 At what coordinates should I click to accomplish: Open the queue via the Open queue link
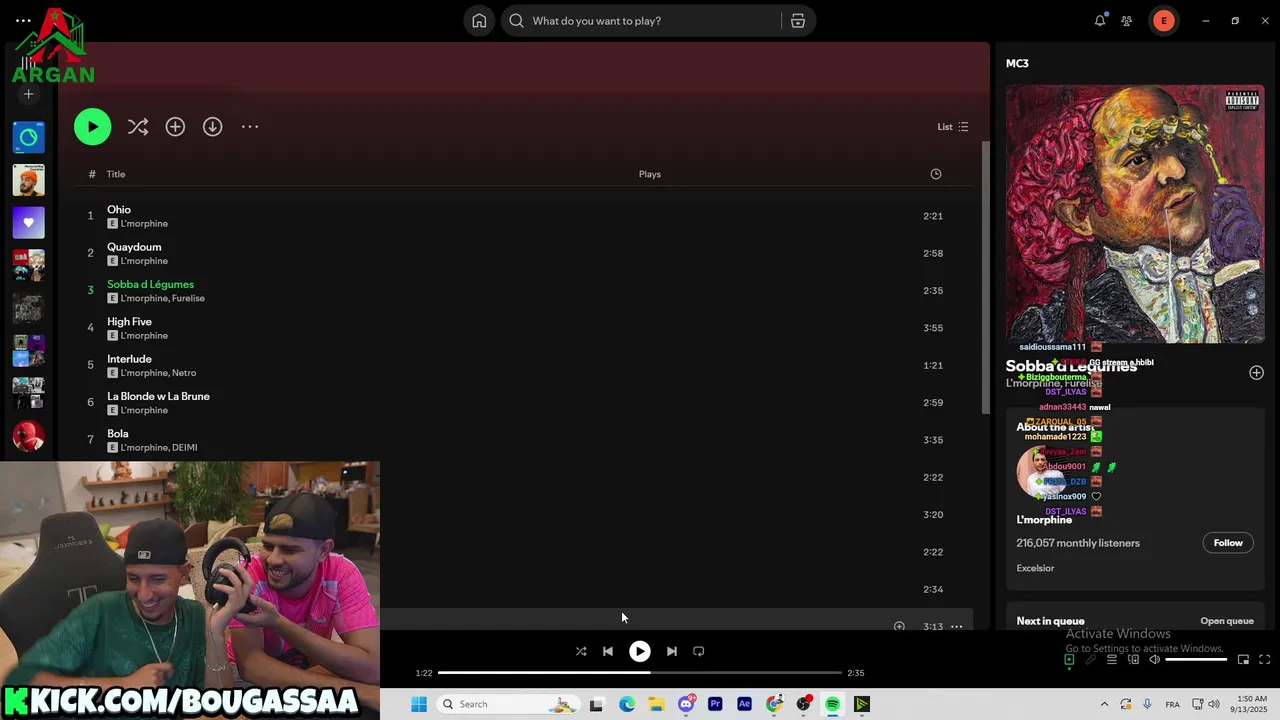[x=1227, y=621]
